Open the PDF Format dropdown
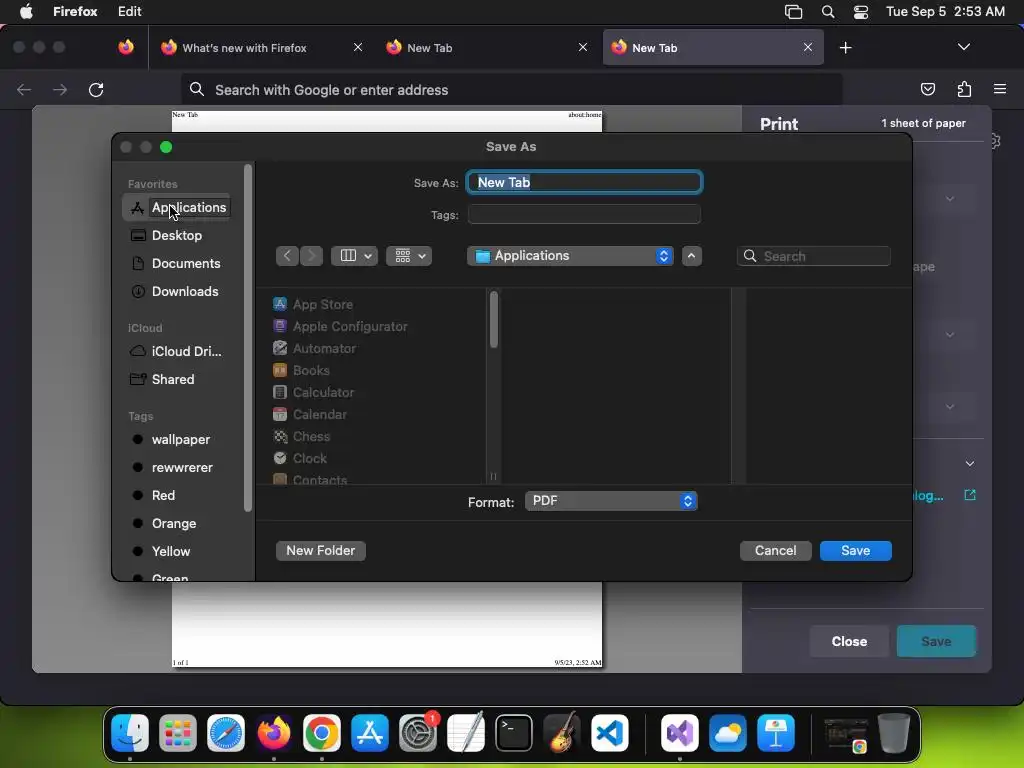Image resolution: width=1024 pixels, height=768 pixels. pyautogui.click(x=611, y=501)
